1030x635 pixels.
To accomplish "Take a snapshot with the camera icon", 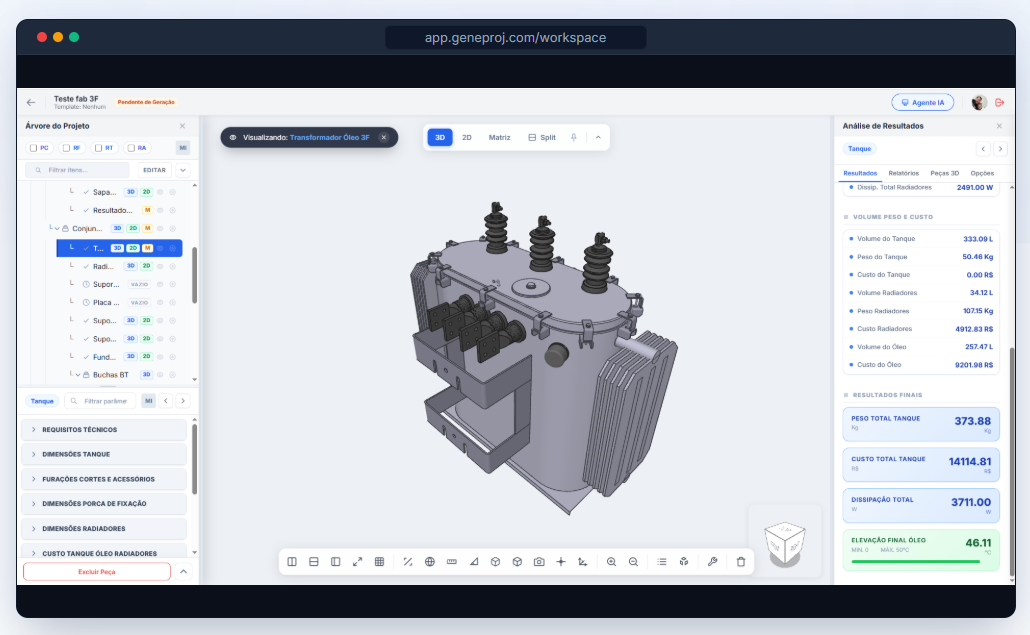I will tap(539, 561).
